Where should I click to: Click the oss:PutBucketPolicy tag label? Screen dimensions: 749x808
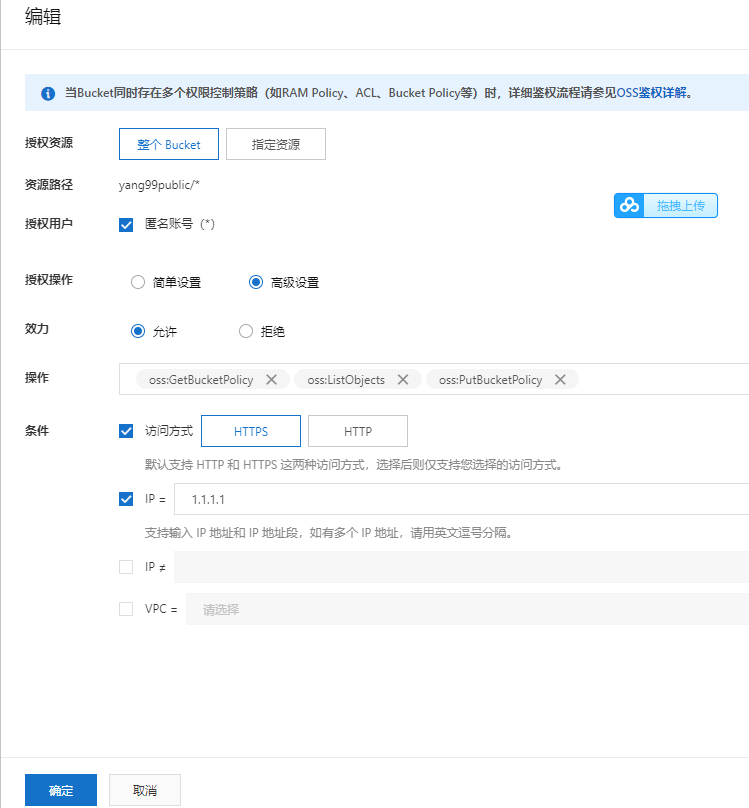click(490, 380)
